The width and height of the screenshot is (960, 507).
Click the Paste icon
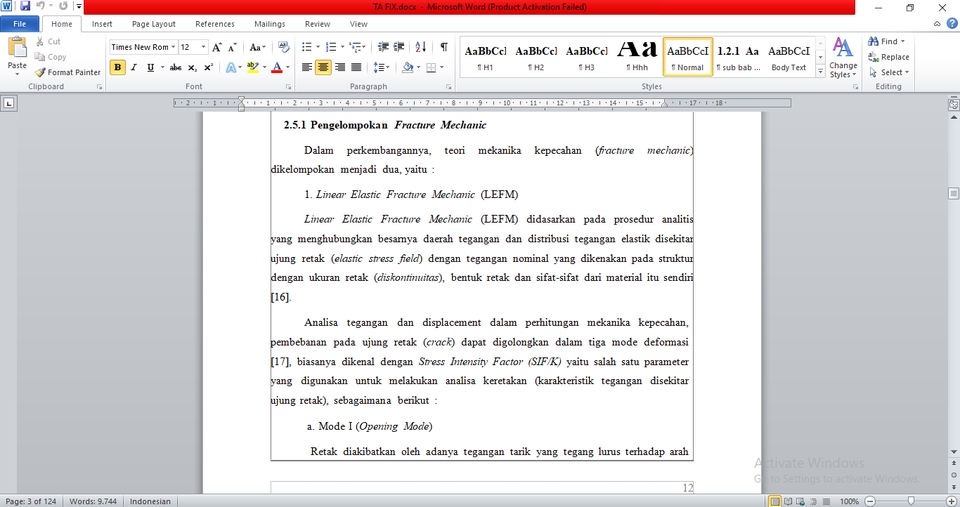click(17, 48)
